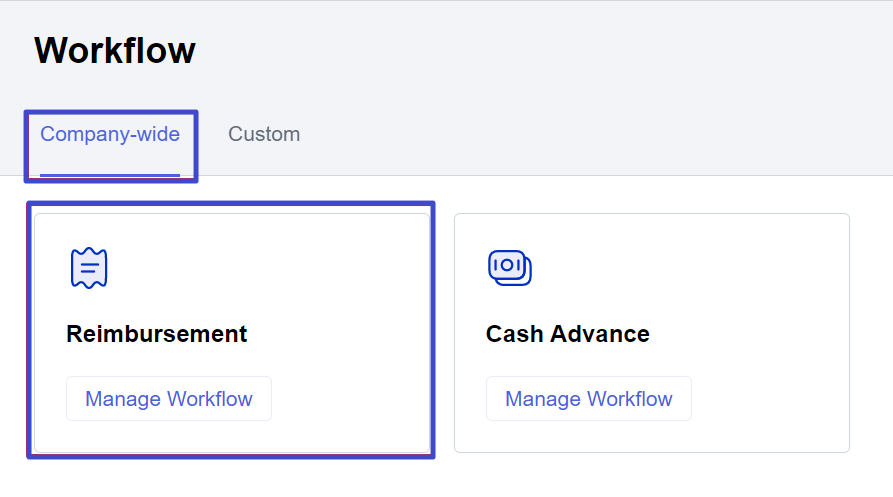Click the Reimbursement card title
The width and height of the screenshot is (893, 497).
(x=156, y=334)
